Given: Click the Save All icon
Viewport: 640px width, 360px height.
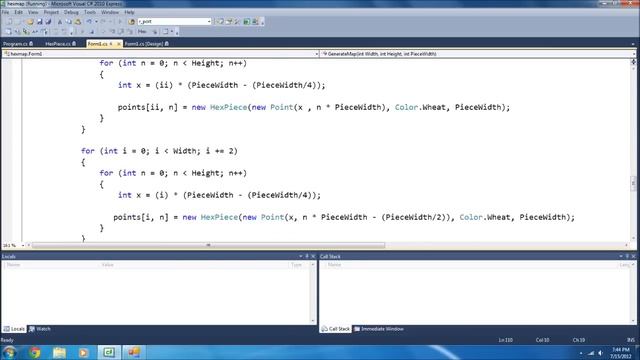Looking at the screenshot, I should 48,22.
